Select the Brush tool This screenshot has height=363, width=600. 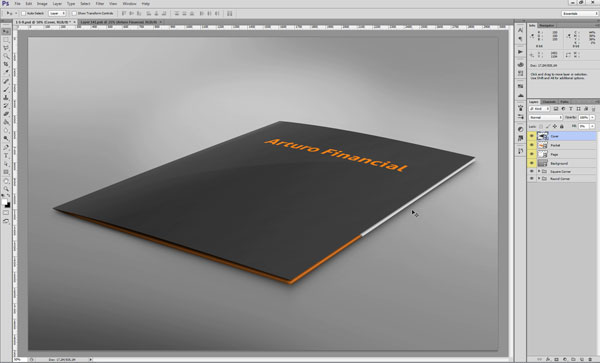pos(6,89)
